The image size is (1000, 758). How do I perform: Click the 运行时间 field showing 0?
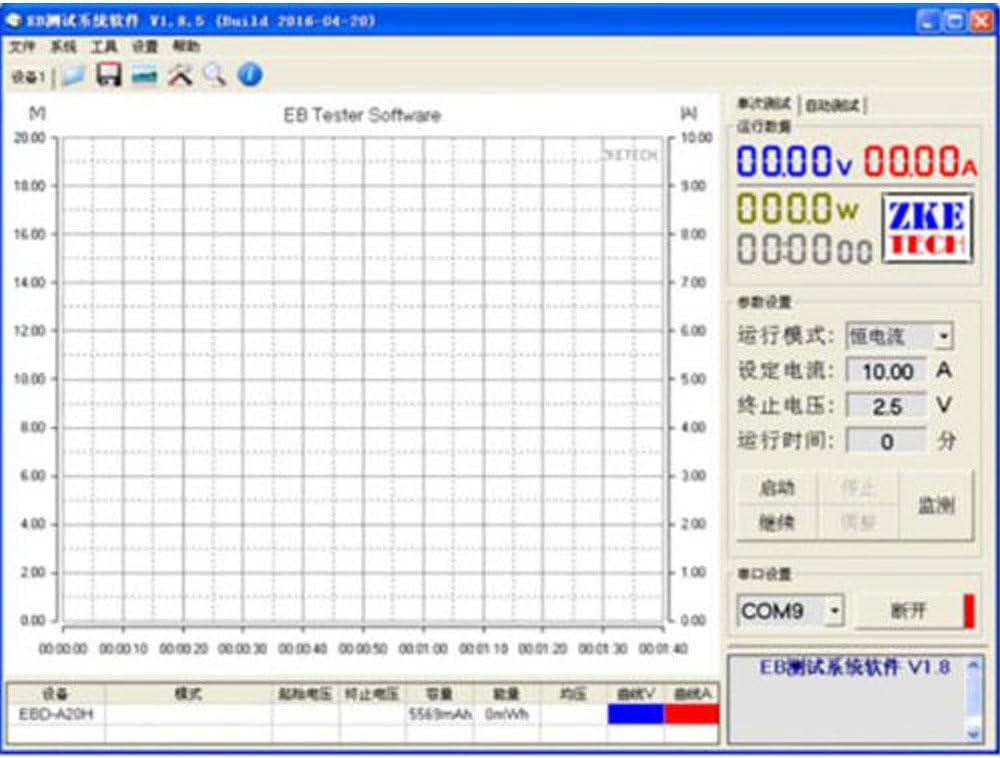pos(886,441)
